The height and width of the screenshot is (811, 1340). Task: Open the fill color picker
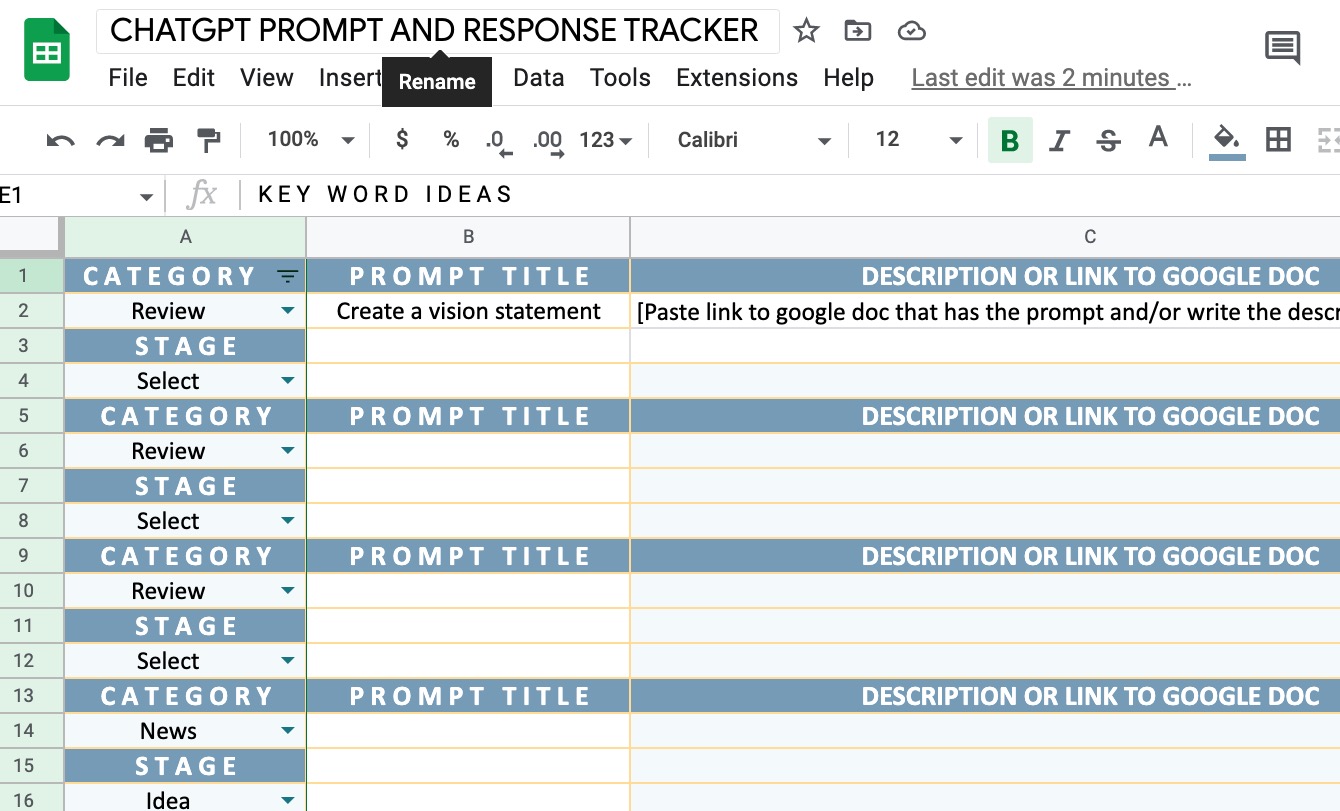click(1227, 139)
